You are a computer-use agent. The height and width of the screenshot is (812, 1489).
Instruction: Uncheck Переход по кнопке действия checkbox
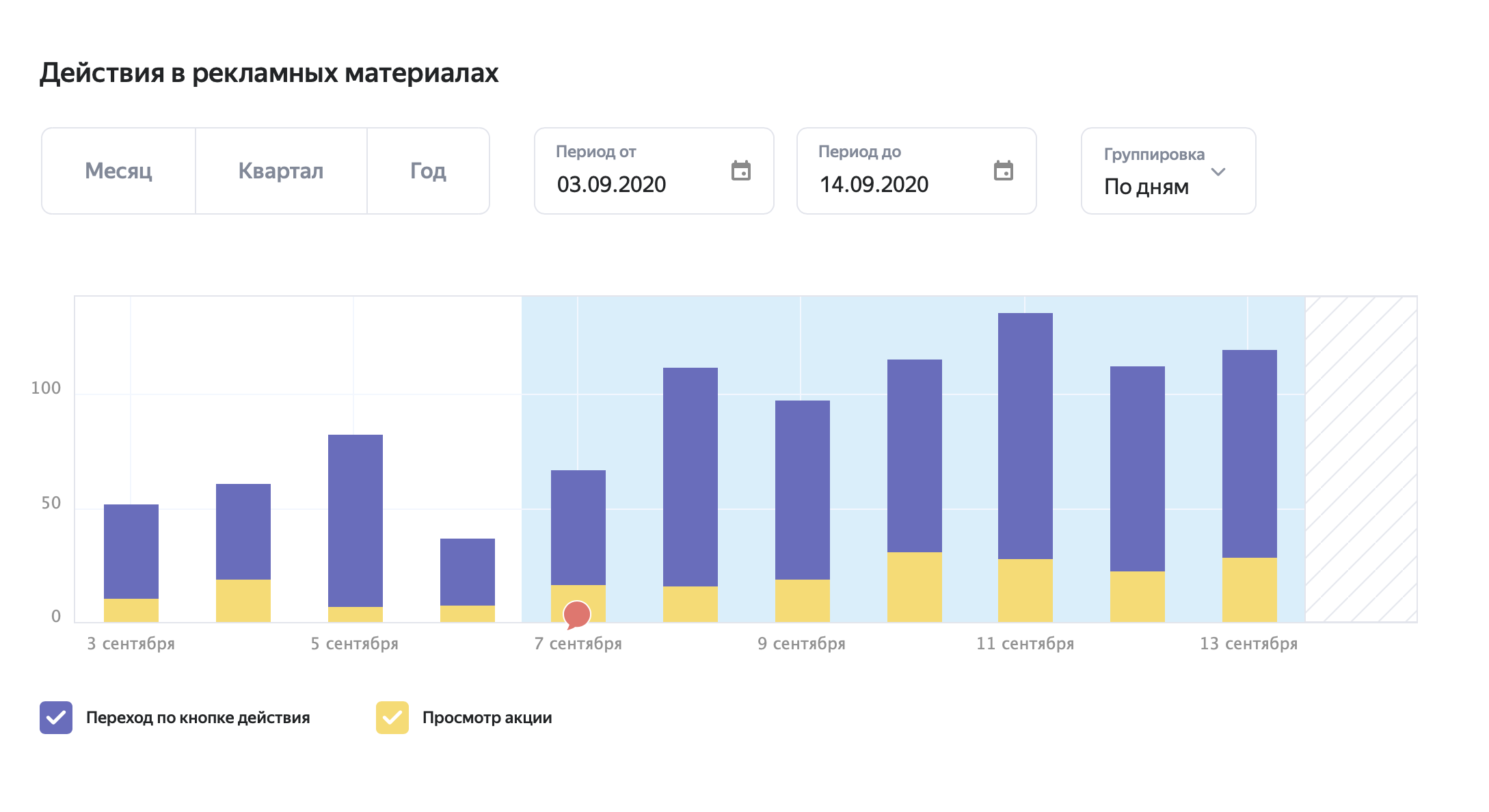[x=56, y=718]
